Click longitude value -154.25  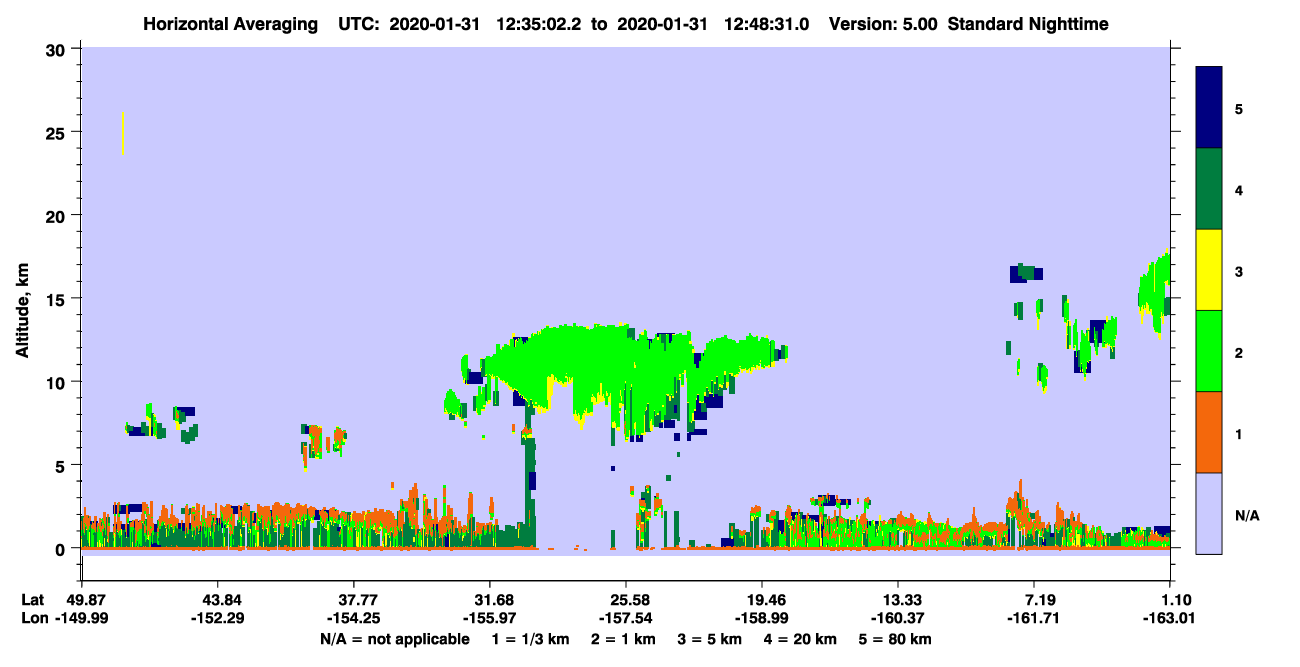click(x=354, y=618)
